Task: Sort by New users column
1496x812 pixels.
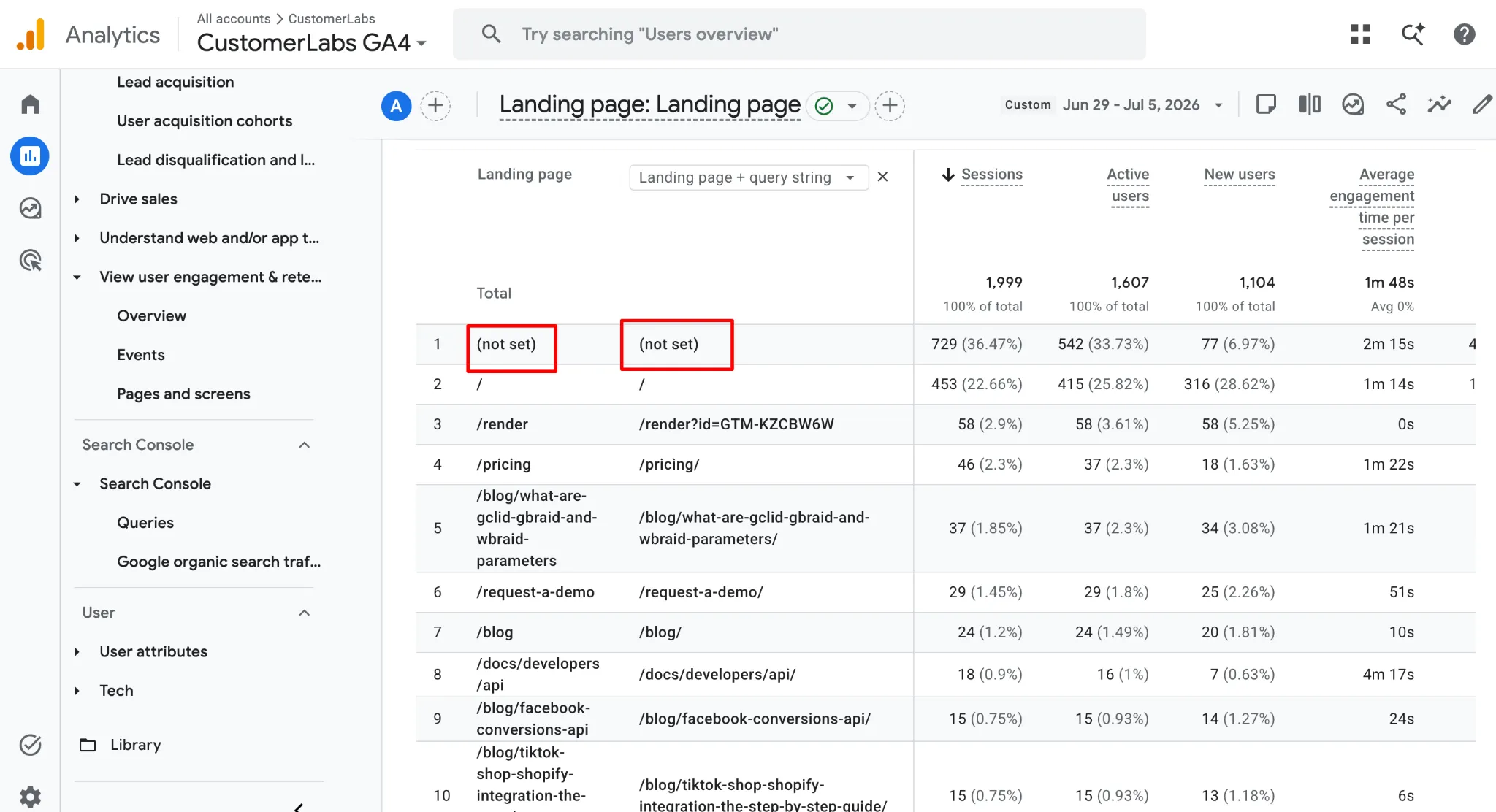Action: point(1240,175)
